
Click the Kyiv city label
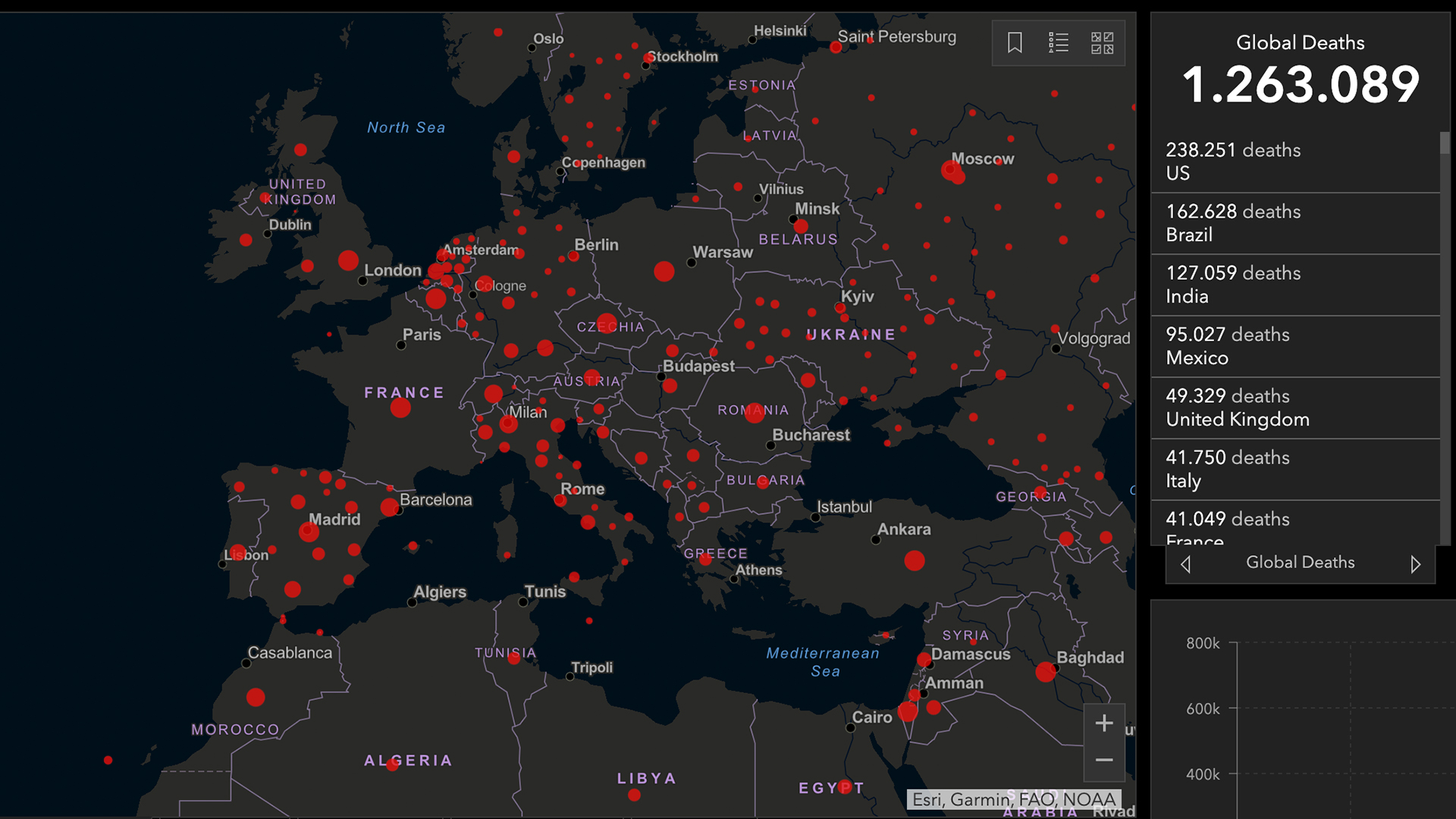click(857, 297)
